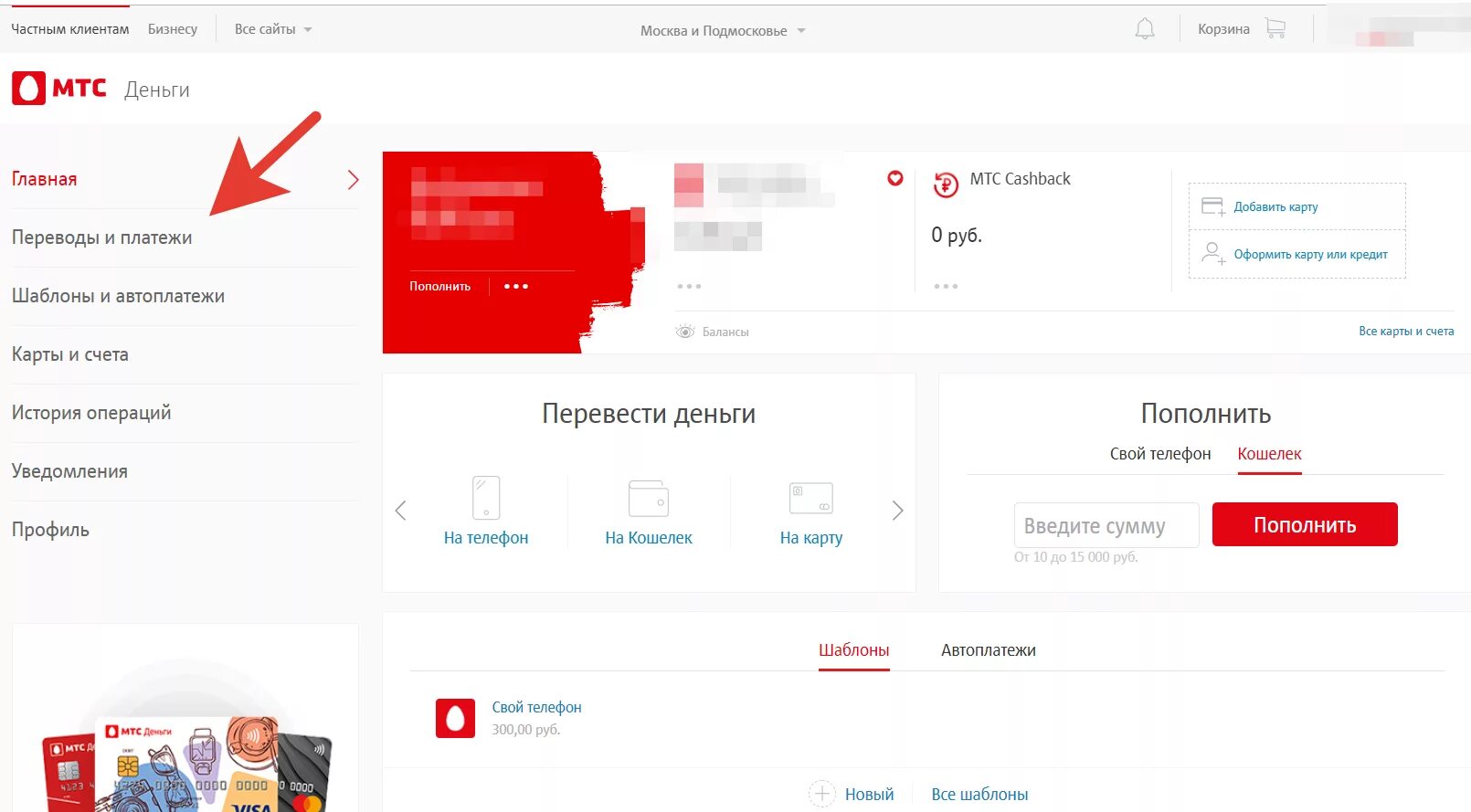
Task: Click the Корзина text link
Action: (x=1223, y=29)
